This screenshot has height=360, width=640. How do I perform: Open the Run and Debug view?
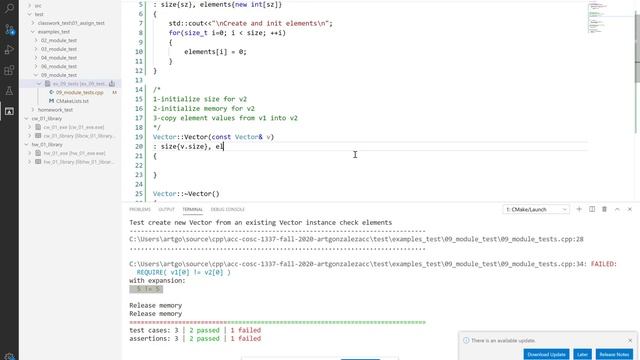point(9,50)
